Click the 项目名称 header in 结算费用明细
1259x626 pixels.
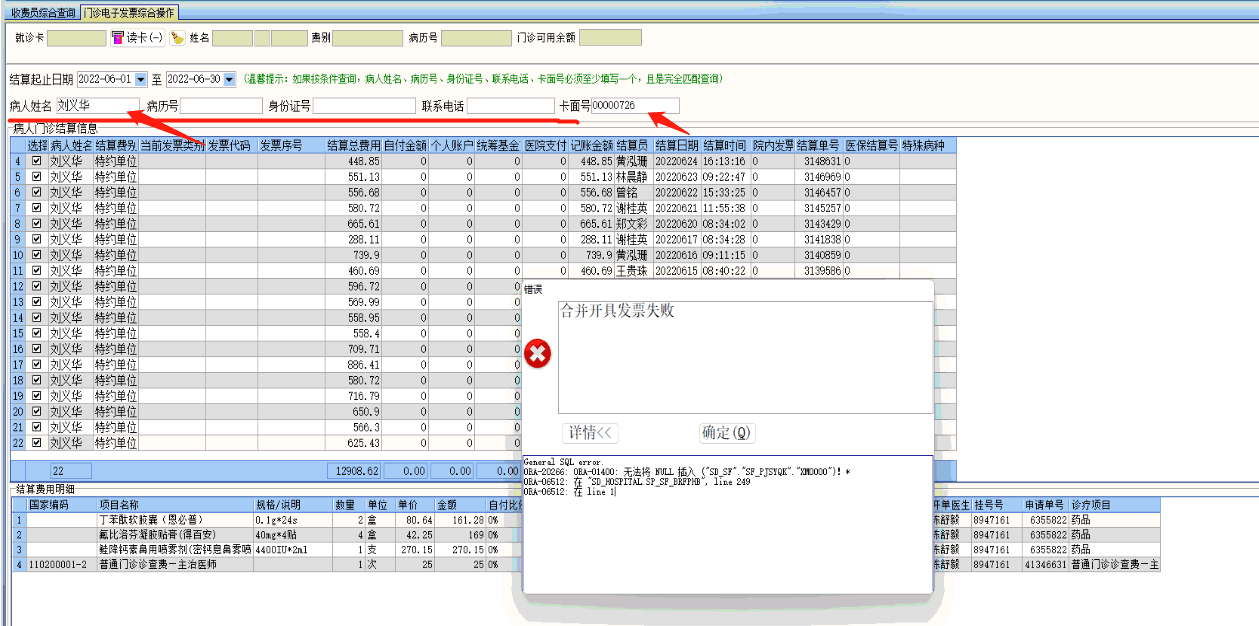(x=174, y=505)
